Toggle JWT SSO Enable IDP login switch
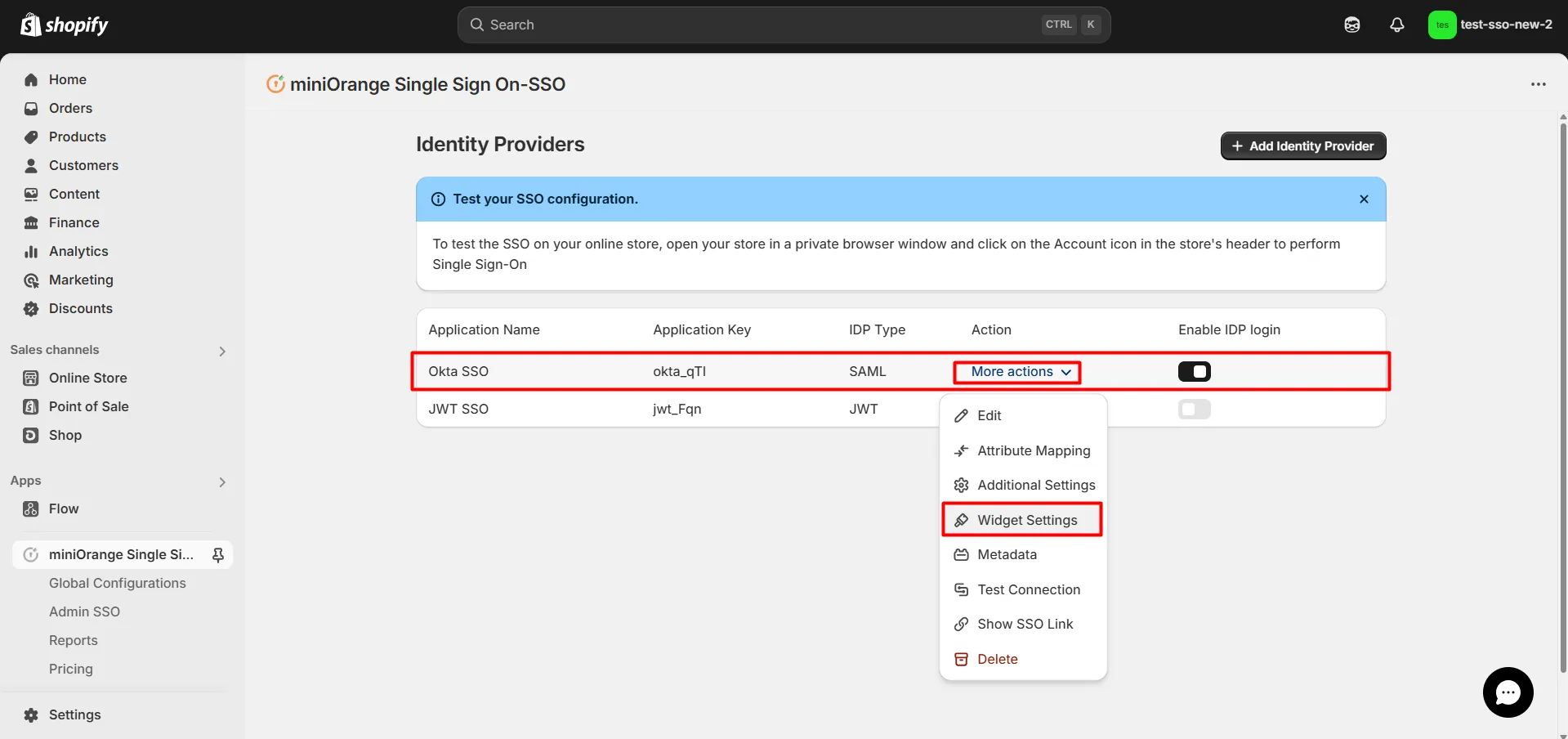This screenshot has height=739, width=1568. tap(1195, 409)
